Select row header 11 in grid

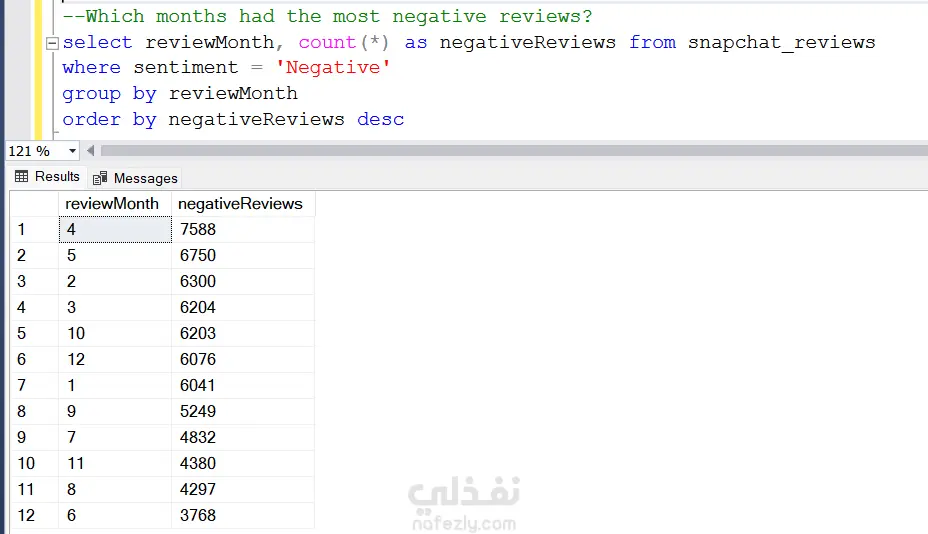[34, 490]
